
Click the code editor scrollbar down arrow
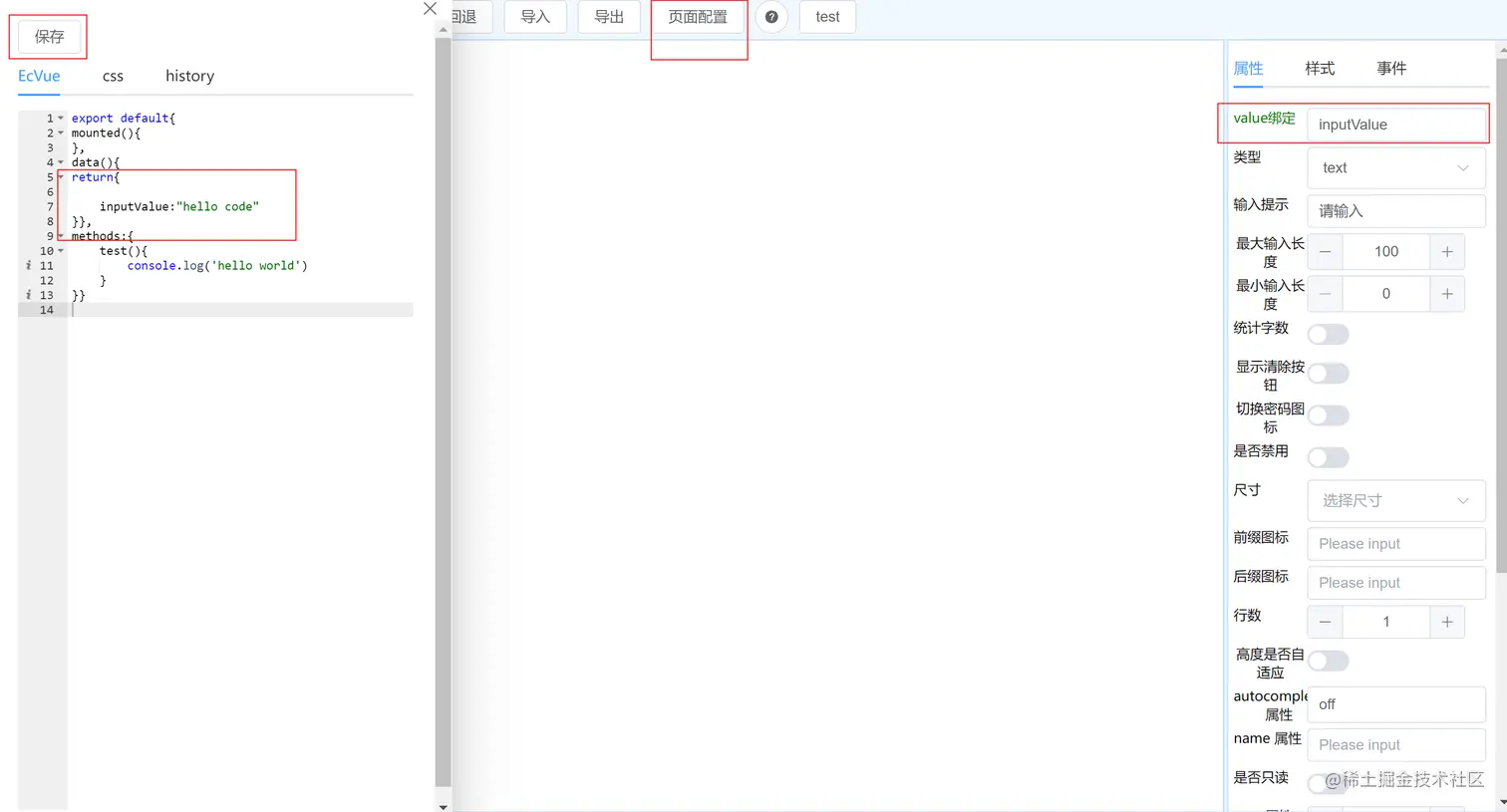point(443,806)
